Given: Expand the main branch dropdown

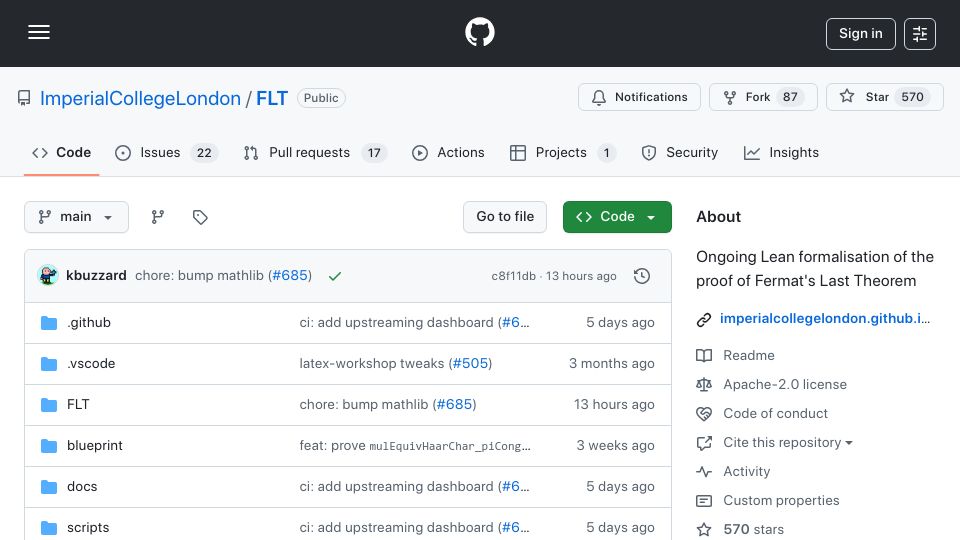Looking at the screenshot, I should tap(77, 217).
